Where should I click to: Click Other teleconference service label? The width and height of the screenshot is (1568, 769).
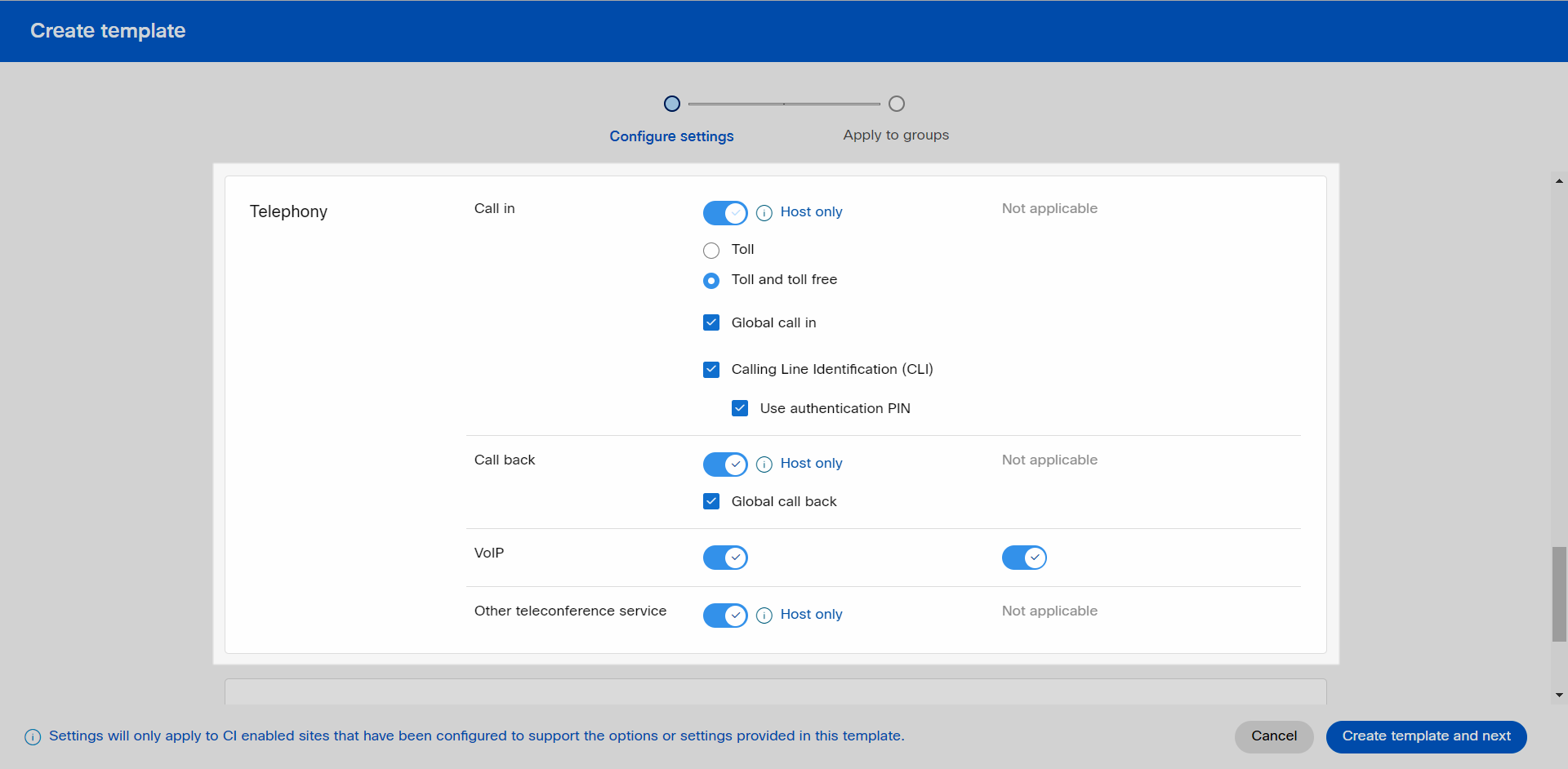[x=570, y=611]
